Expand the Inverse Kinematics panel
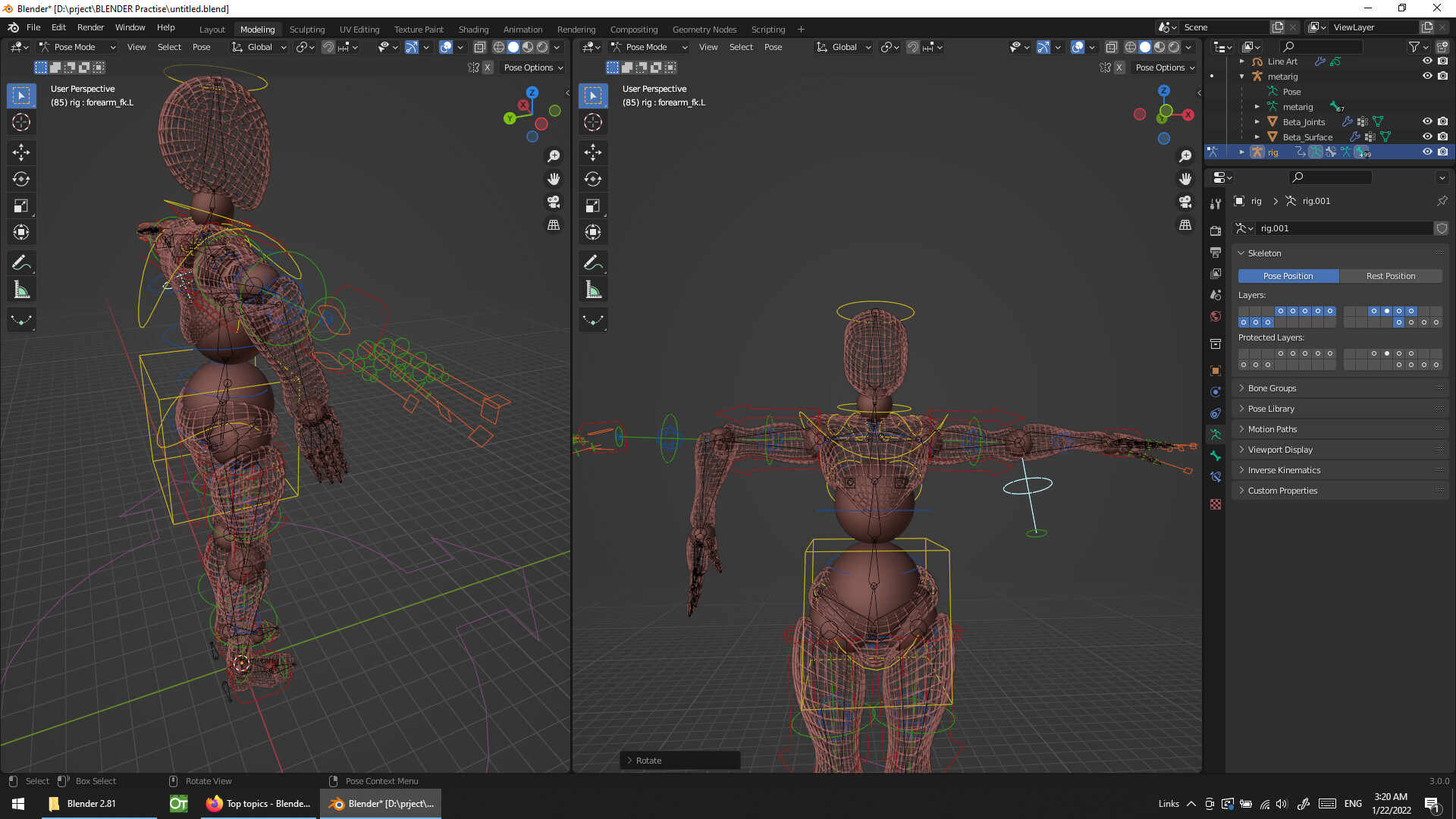 [1283, 470]
